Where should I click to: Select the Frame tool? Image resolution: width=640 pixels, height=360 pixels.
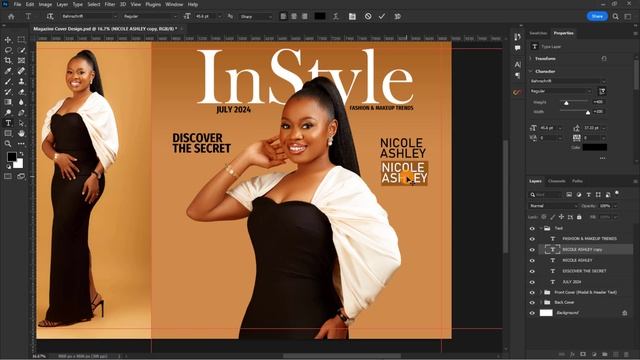point(21,60)
